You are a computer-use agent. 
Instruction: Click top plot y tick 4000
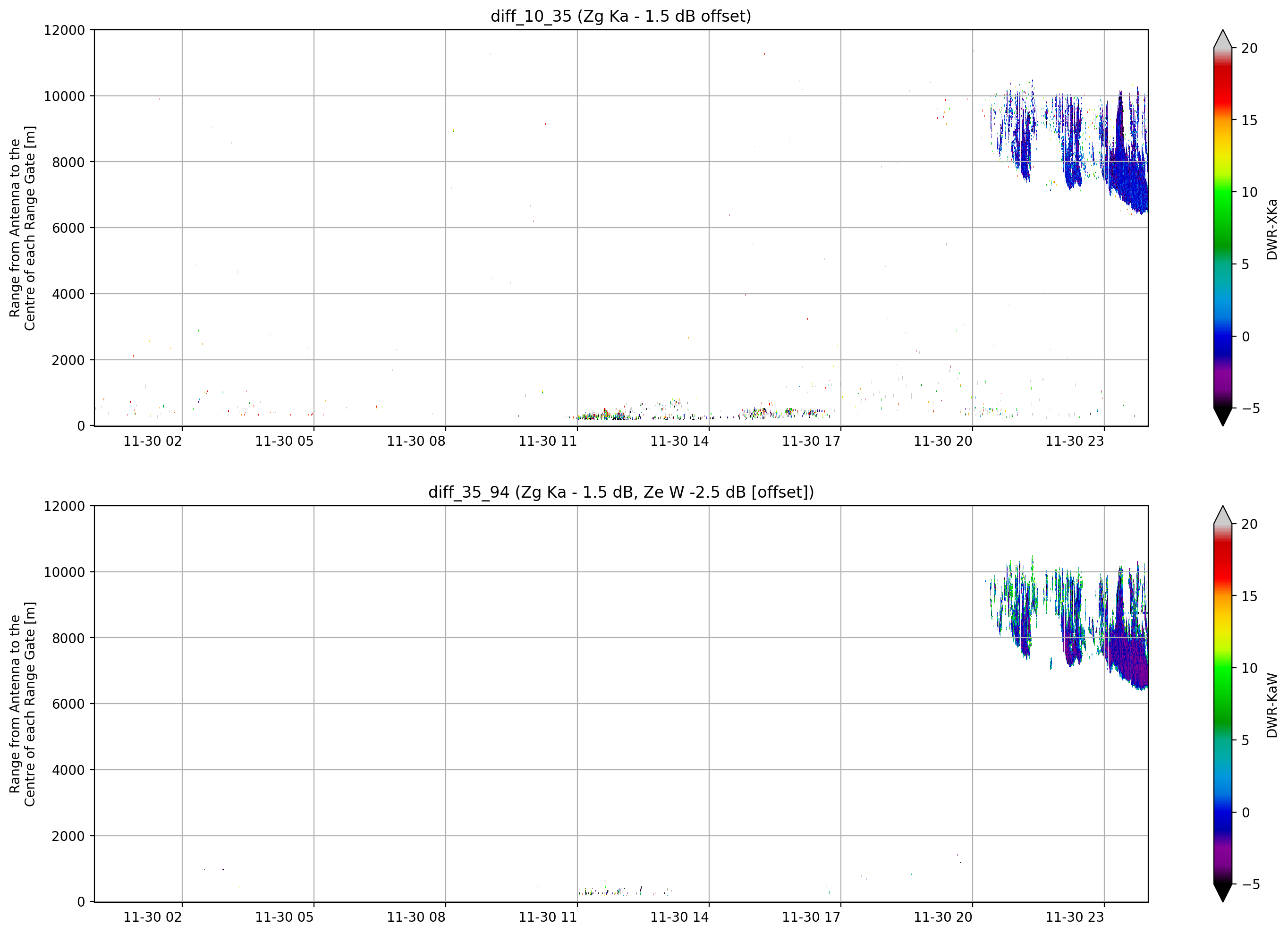point(68,294)
